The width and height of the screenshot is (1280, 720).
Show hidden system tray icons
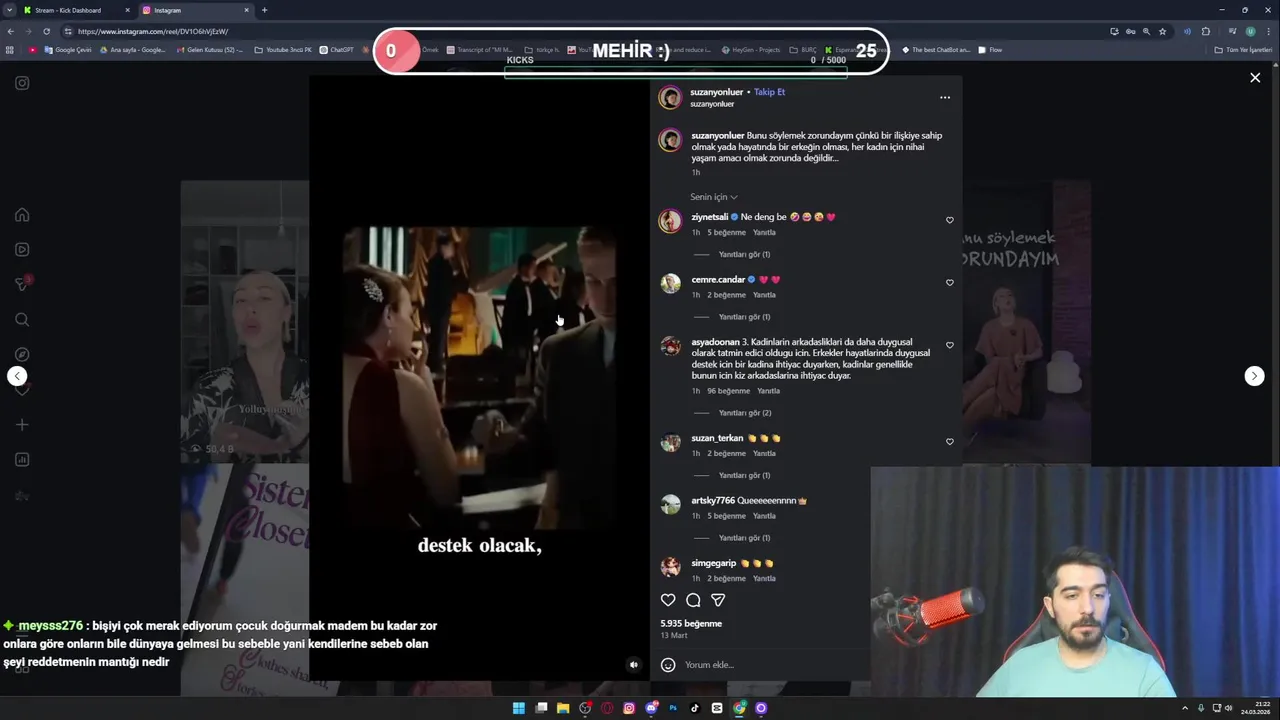(1185, 708)
